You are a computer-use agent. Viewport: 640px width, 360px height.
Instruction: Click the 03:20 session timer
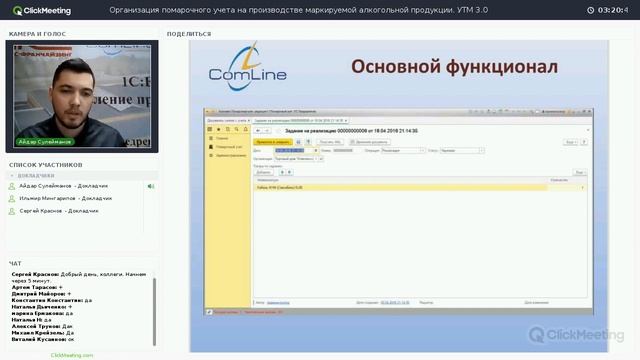613,10
